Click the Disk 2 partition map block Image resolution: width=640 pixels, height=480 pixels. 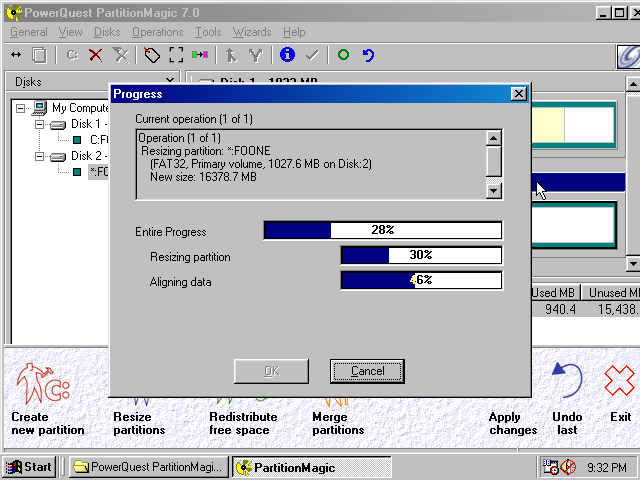573,224
